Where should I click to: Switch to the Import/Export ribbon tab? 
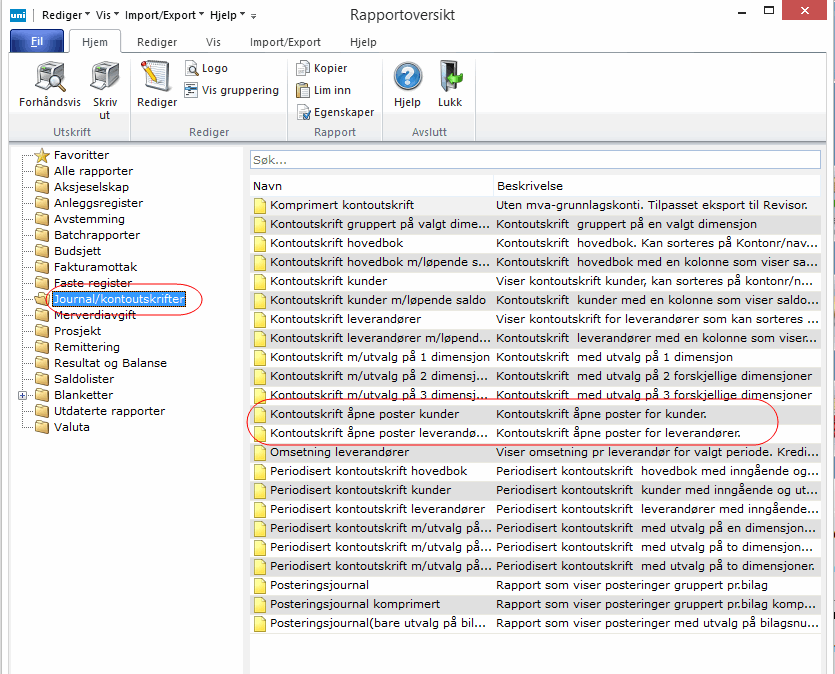(x=285, y=43)
